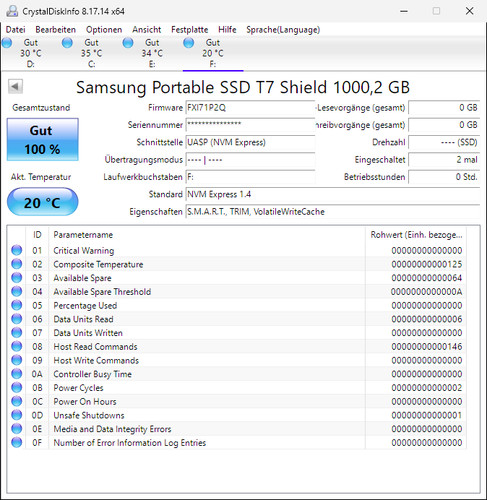Switch to drive D: at 30 °C
This screenshot has height=500, width=487.
click(31, 53)
